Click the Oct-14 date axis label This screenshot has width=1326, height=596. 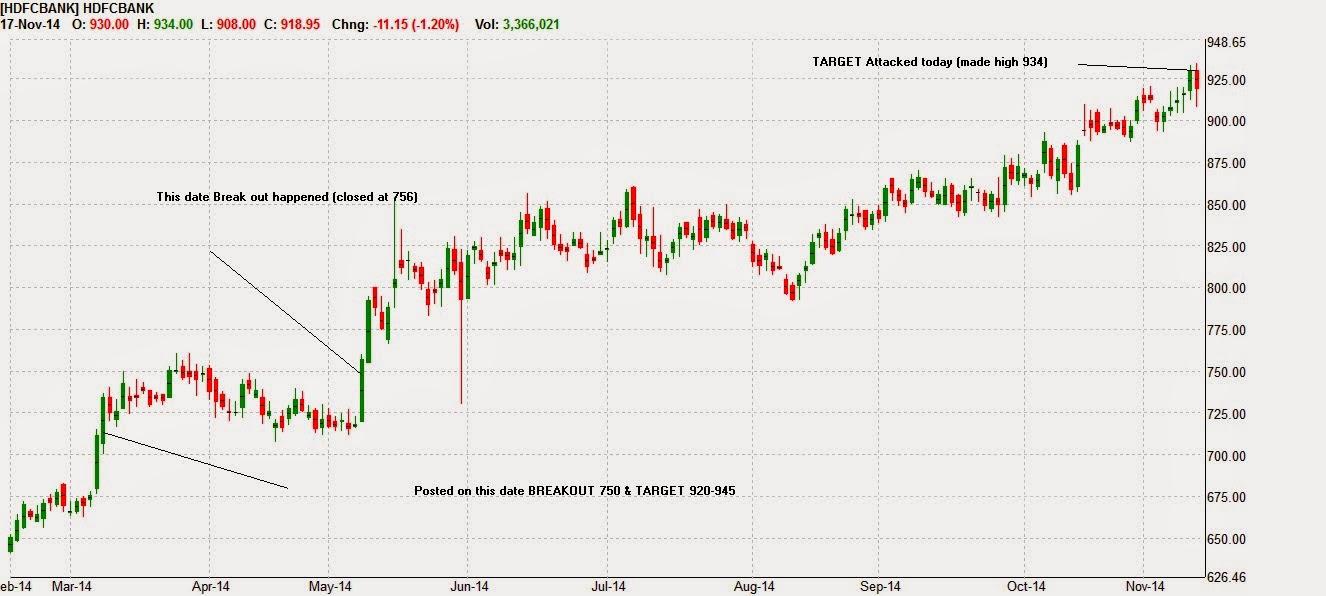point(1026,587)
